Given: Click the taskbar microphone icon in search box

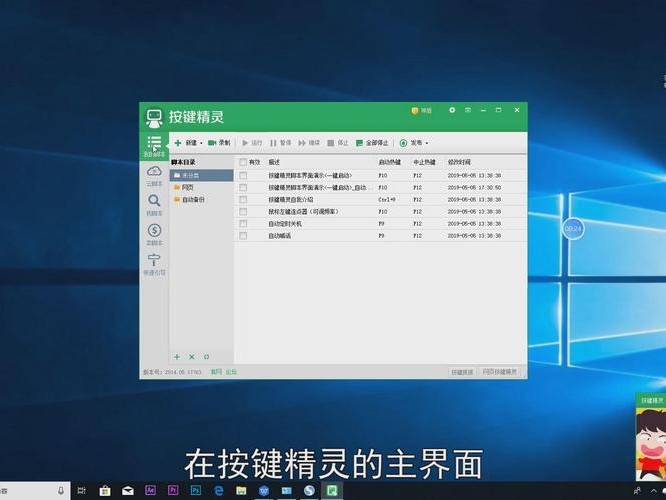Looking at the screenshot, I should click(x=61, y=491).
